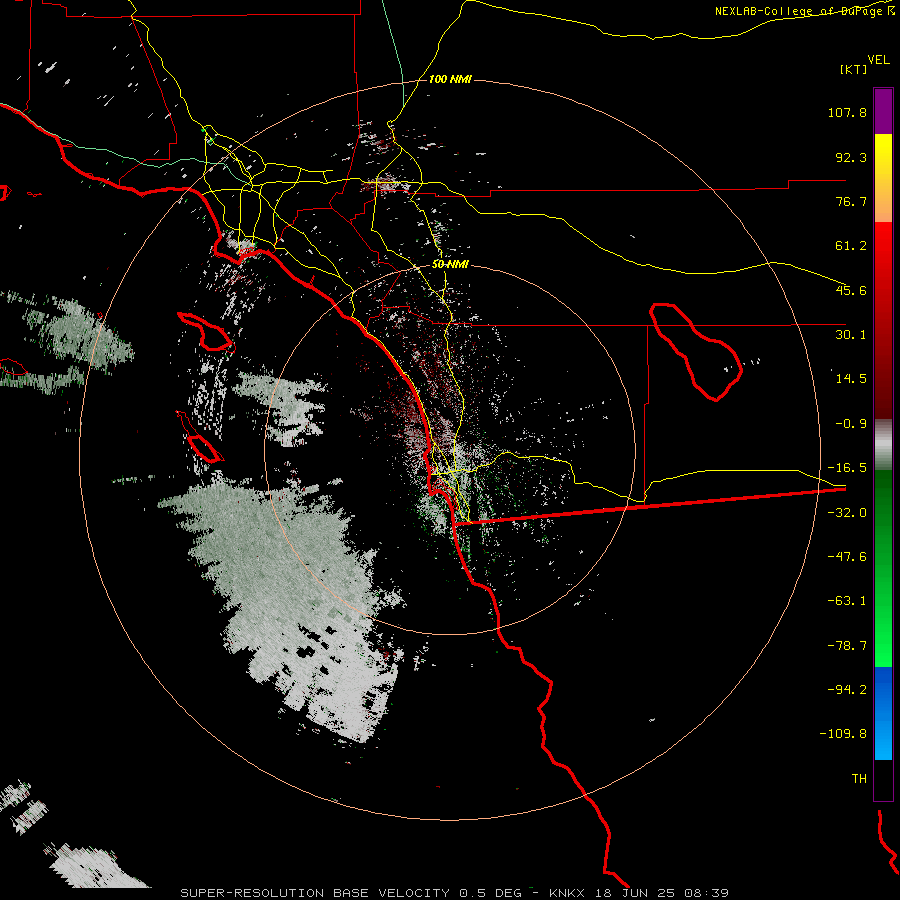Click the 100 NMI range ring label

pyautogui.click(x=450, y=79)
